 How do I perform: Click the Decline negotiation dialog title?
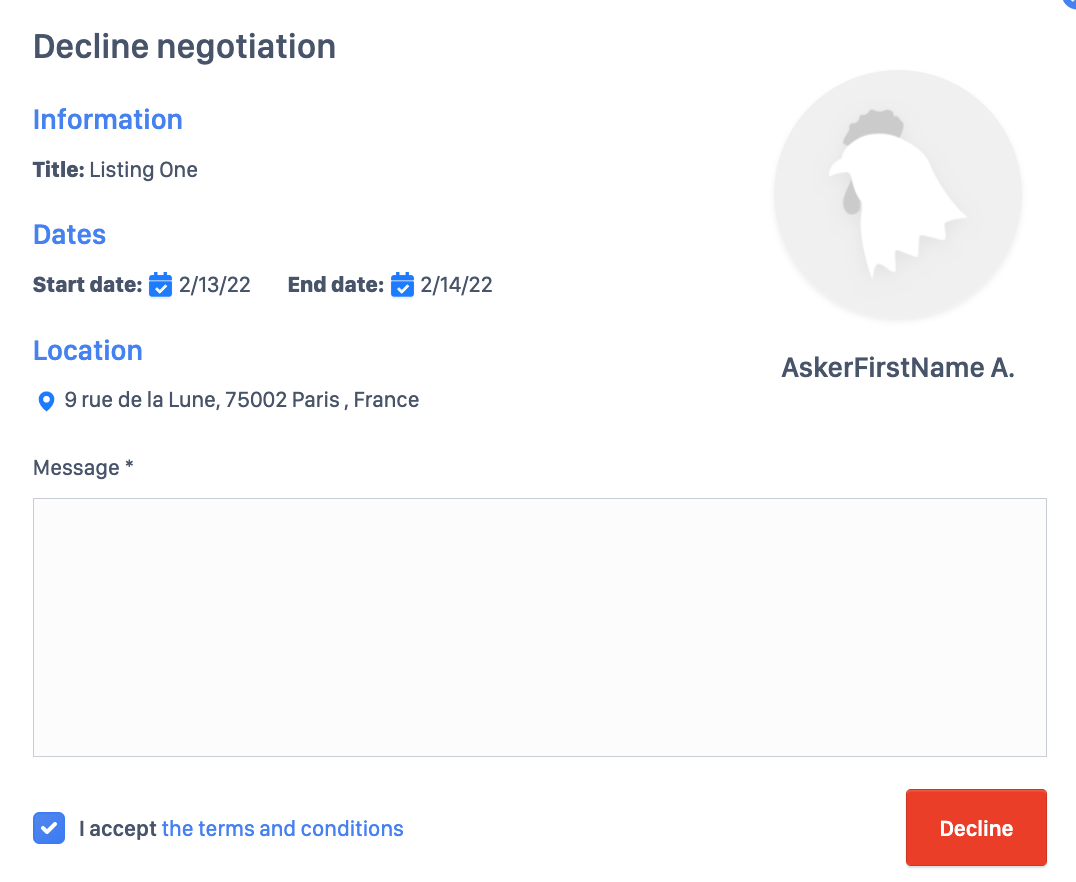click(x=184, y=47)
